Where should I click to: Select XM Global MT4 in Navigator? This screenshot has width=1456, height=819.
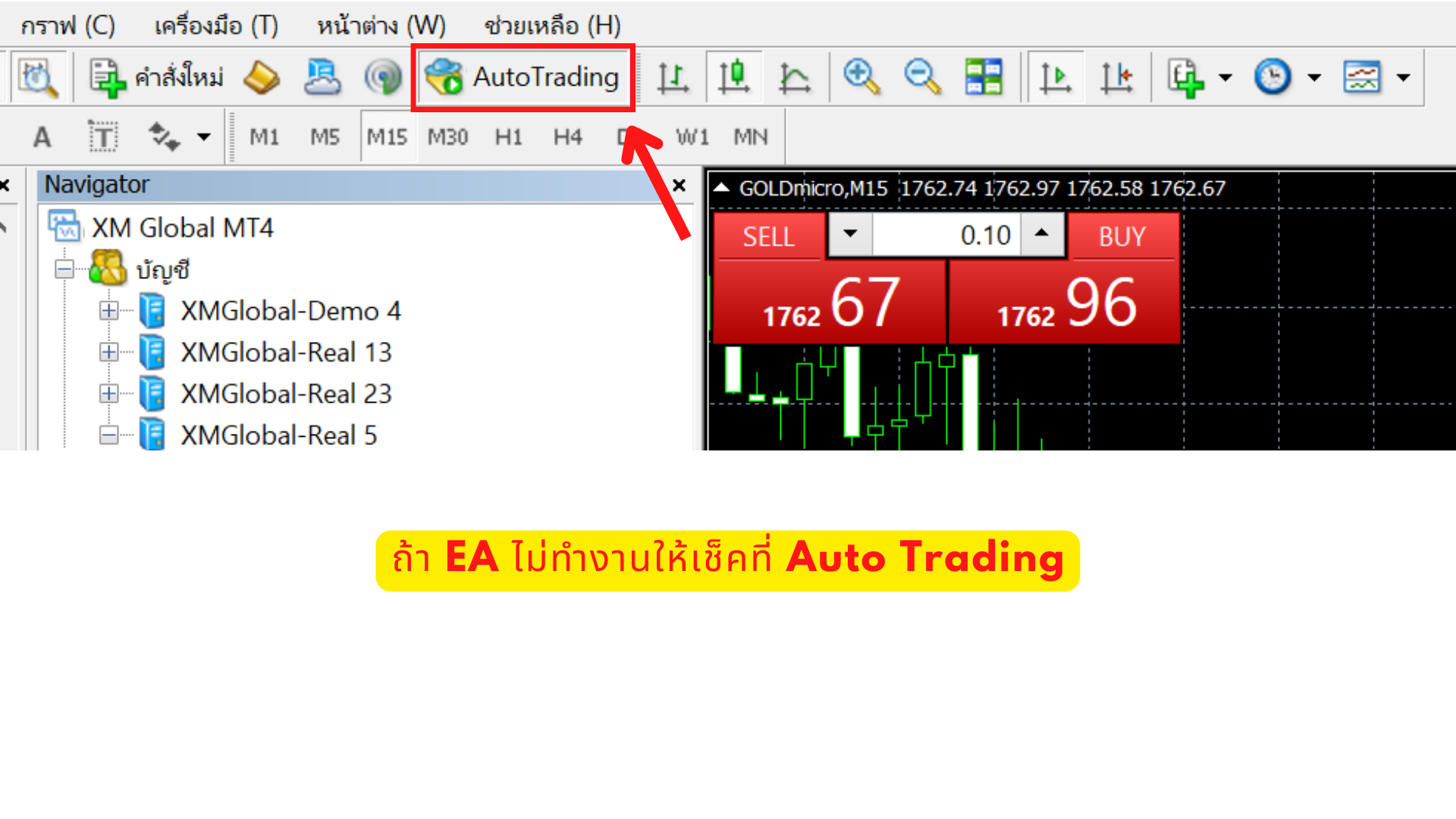183,228
